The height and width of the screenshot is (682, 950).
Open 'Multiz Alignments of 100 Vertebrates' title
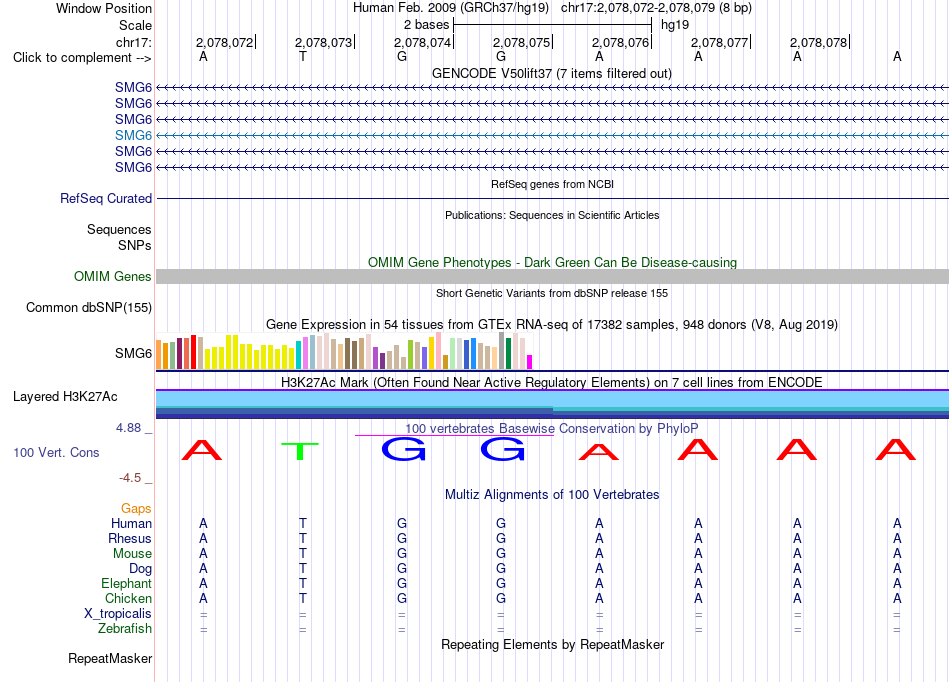point(552,495)
